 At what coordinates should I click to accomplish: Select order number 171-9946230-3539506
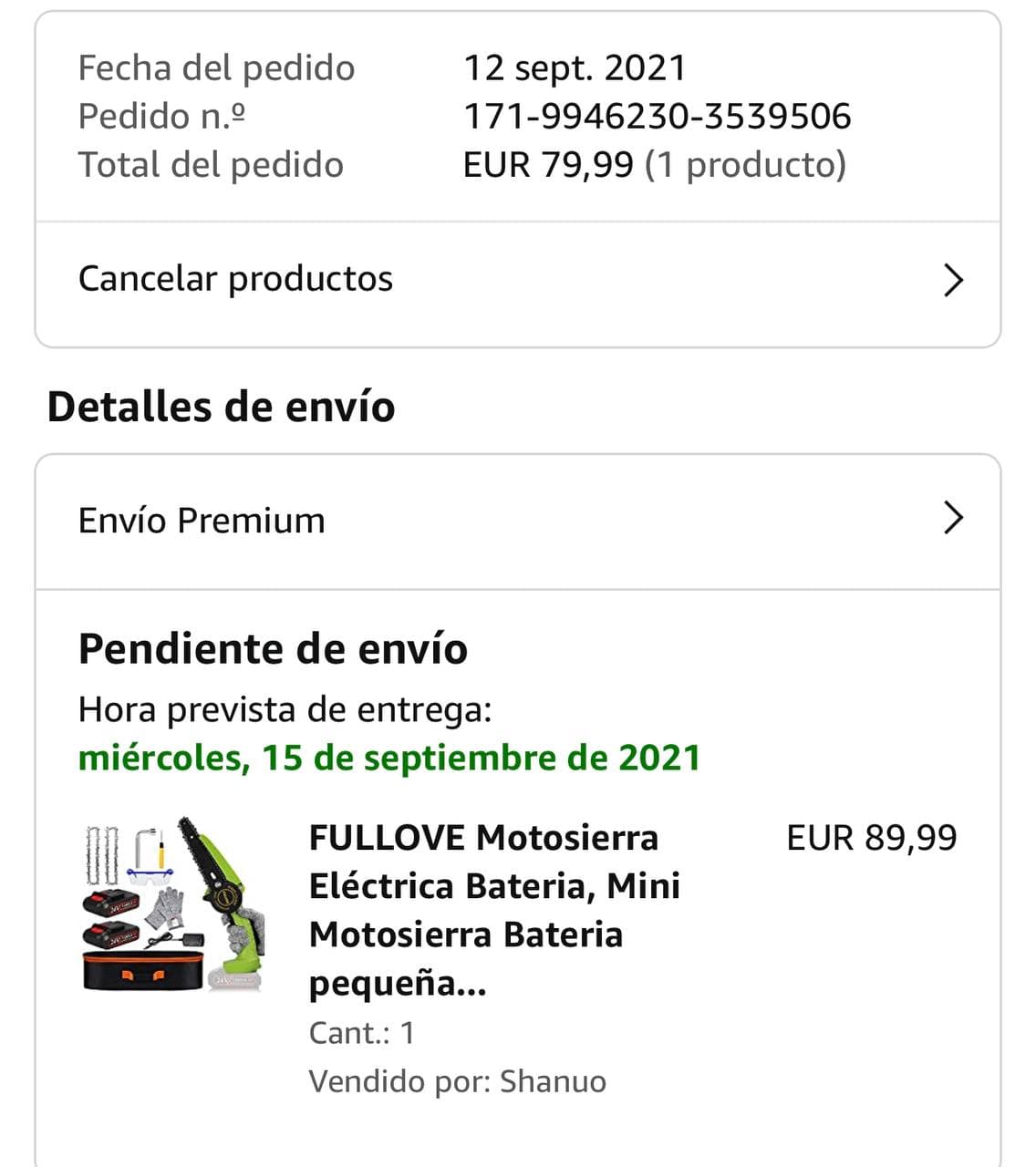tap(657, 117)
